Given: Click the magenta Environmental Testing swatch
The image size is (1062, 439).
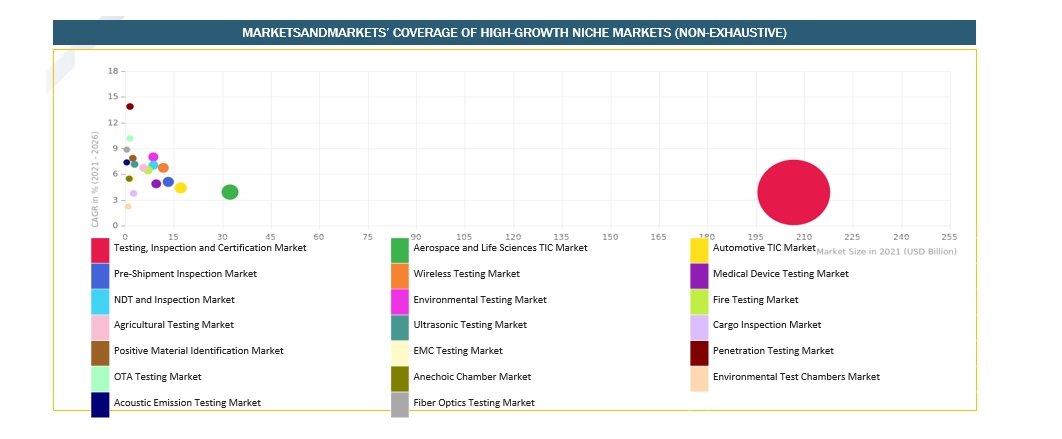Looking at the screenshot, I should (x=399, y=302).
